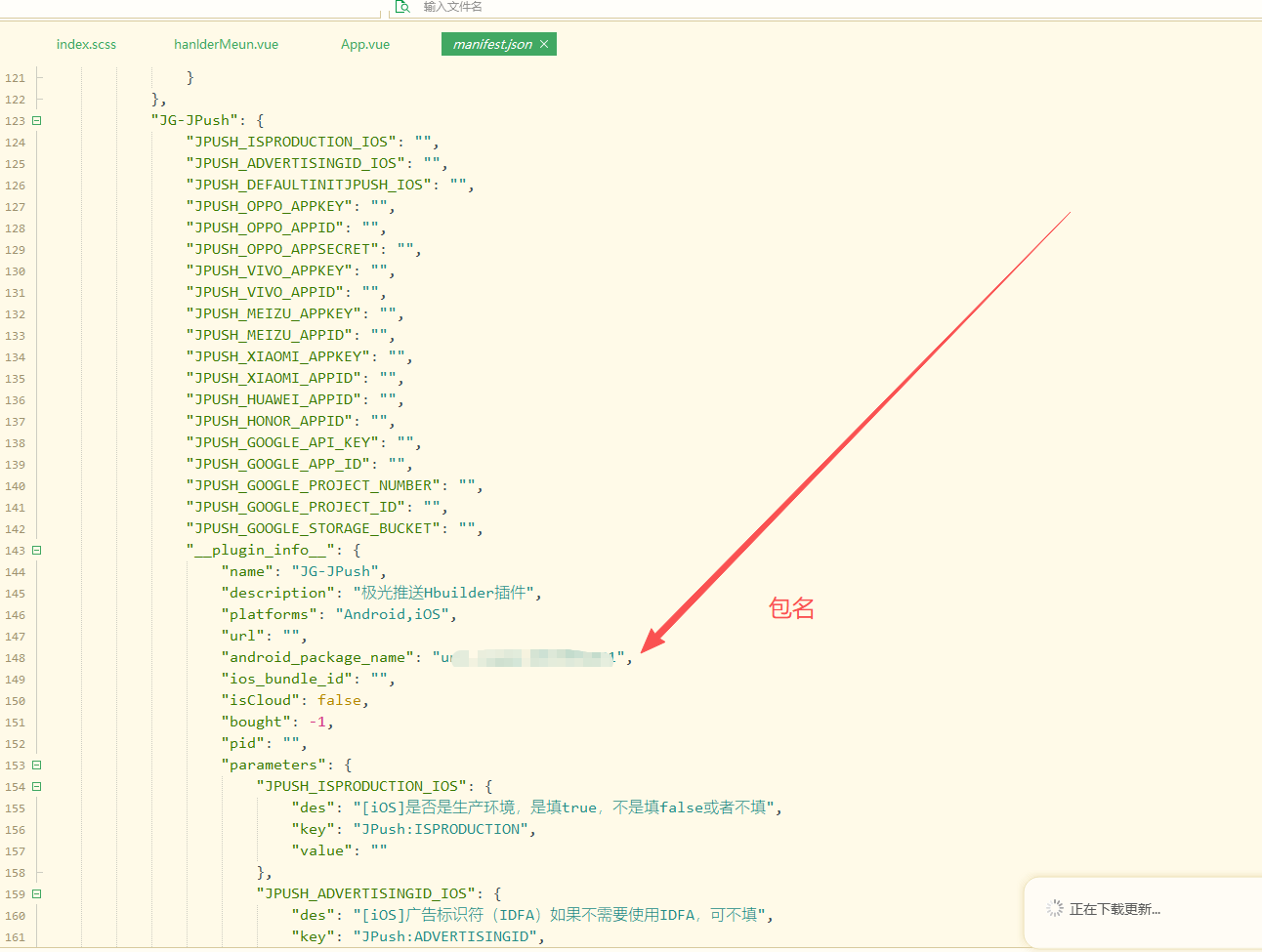Click line number 124 in the gutter

coord(16,143)
